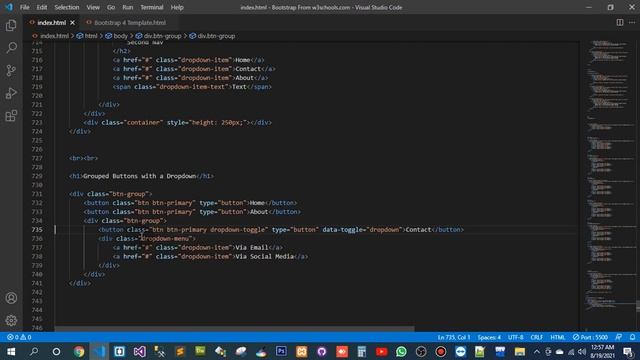Click line number 731 in the gutter
Screen dimensions: 640x360
(37, 194)
